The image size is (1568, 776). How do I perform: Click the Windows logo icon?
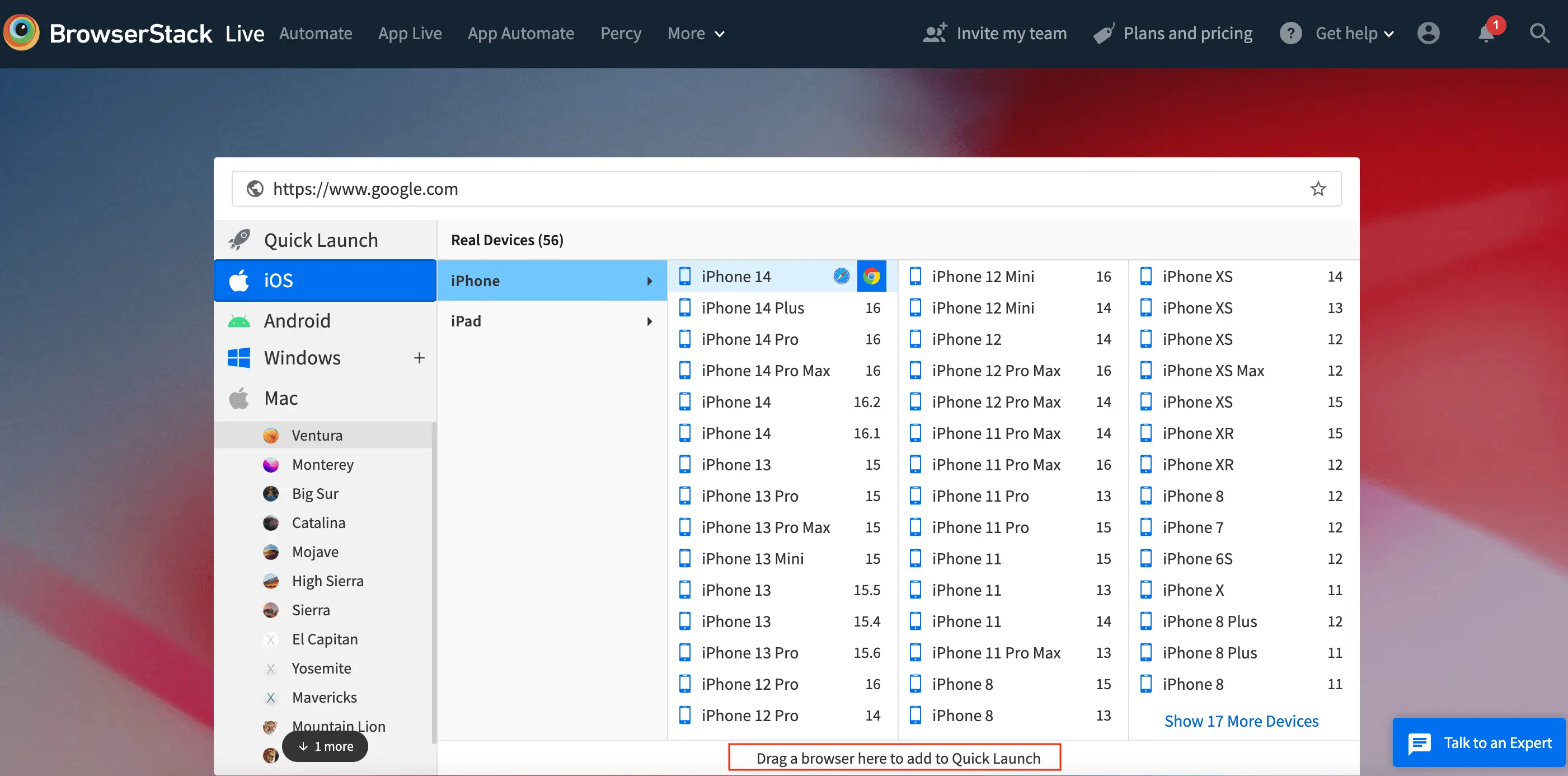[x=238, y=358]
